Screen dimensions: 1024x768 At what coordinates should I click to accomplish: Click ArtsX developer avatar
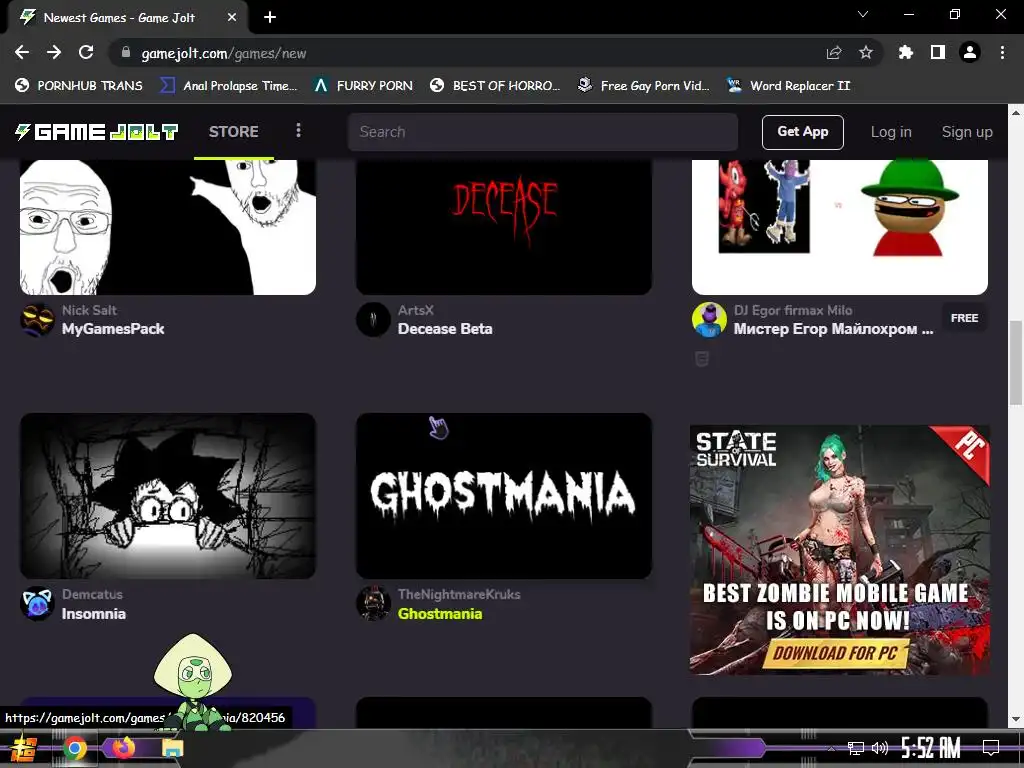[373, 320]
